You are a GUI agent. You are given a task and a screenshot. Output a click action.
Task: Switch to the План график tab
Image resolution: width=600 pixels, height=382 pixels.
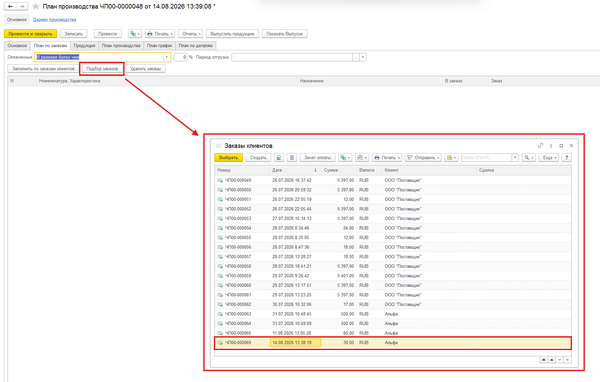tap(160, 46)
